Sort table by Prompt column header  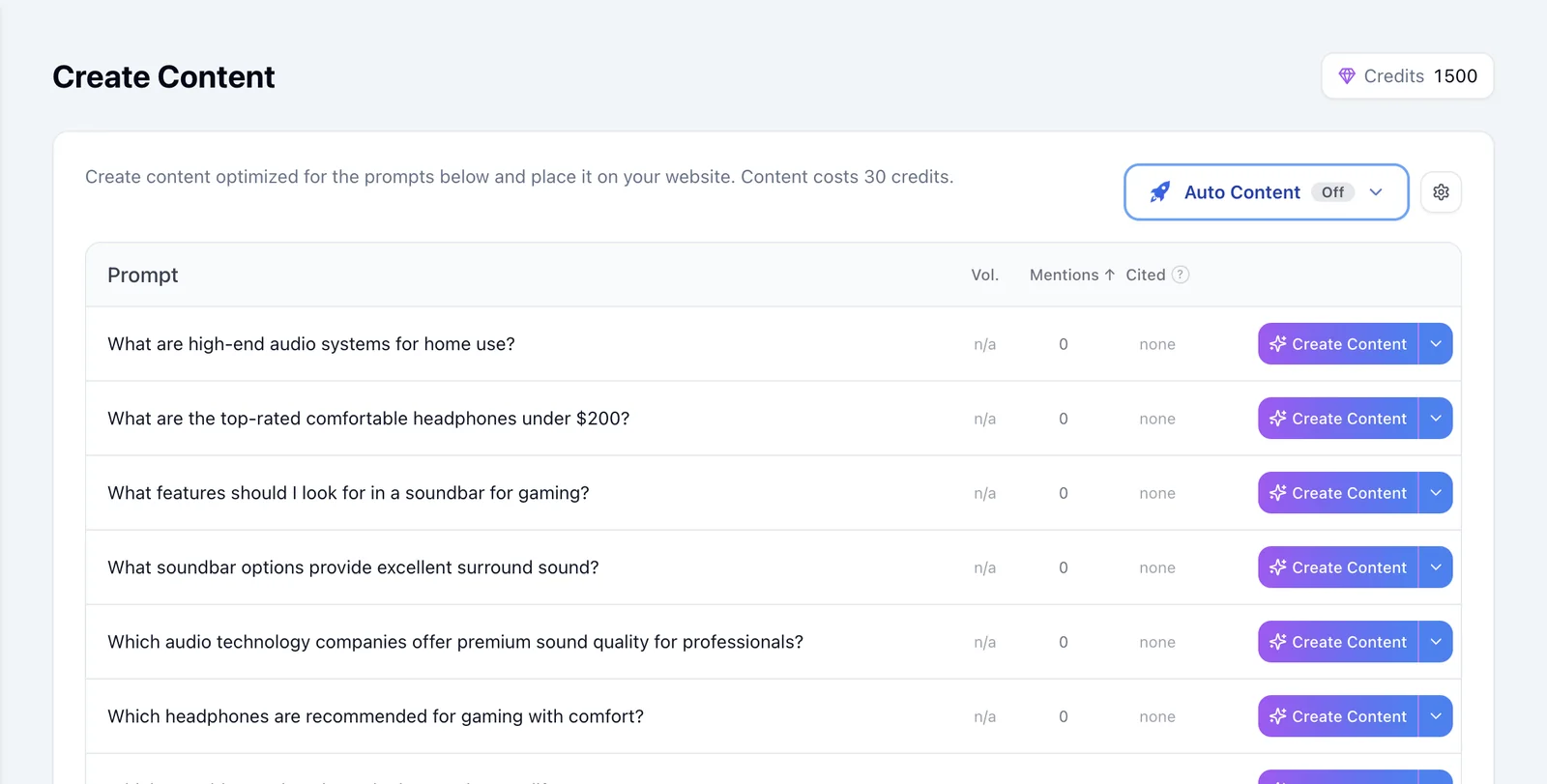[x=143, y=275]
